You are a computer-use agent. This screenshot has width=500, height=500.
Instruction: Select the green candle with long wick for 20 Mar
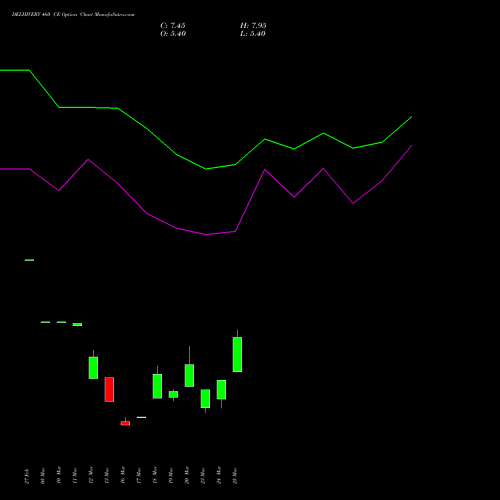click(x=189, y=375)
